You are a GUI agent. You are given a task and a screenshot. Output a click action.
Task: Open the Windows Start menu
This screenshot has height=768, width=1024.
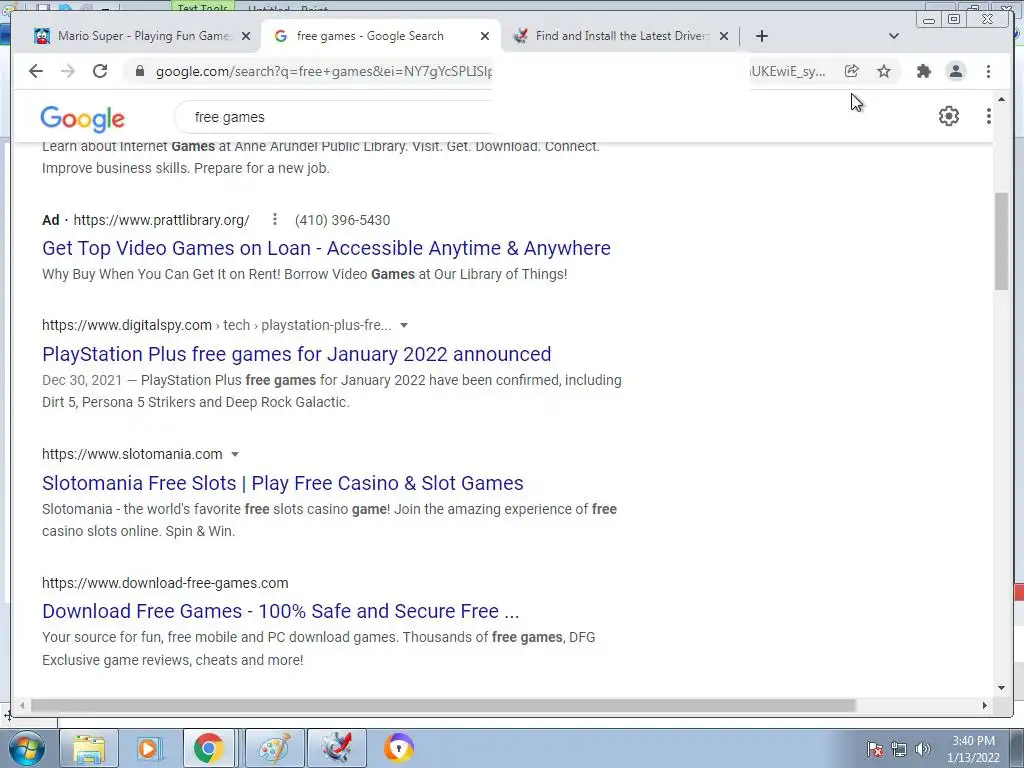point(27,748)
